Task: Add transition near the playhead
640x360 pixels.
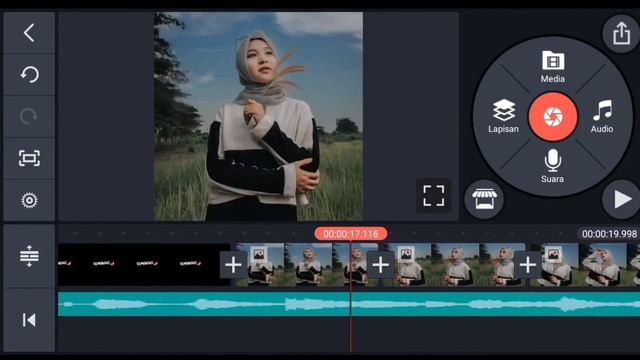Action: tap(380, 265)
